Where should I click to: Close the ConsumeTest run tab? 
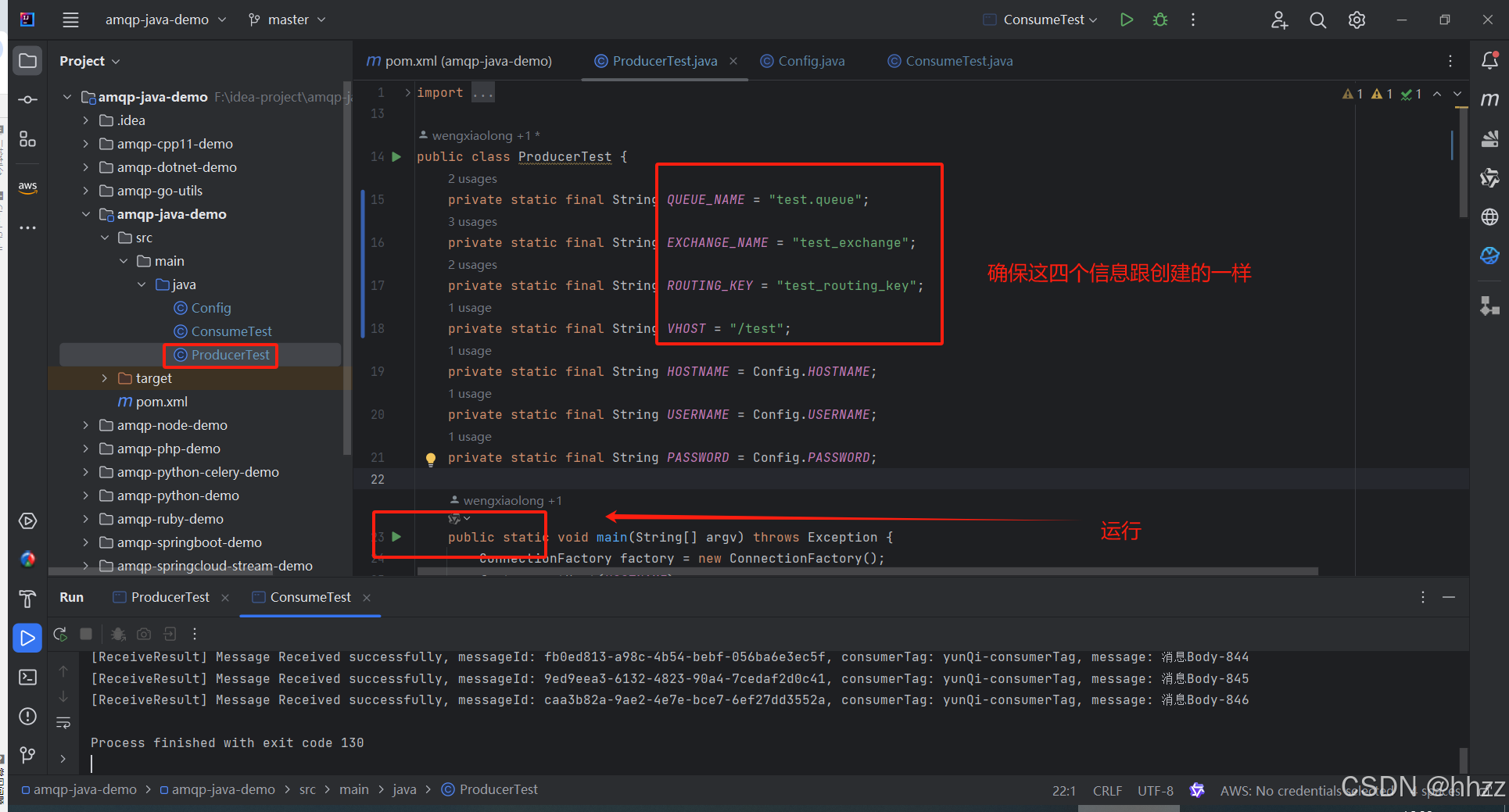tap(367, 598)
